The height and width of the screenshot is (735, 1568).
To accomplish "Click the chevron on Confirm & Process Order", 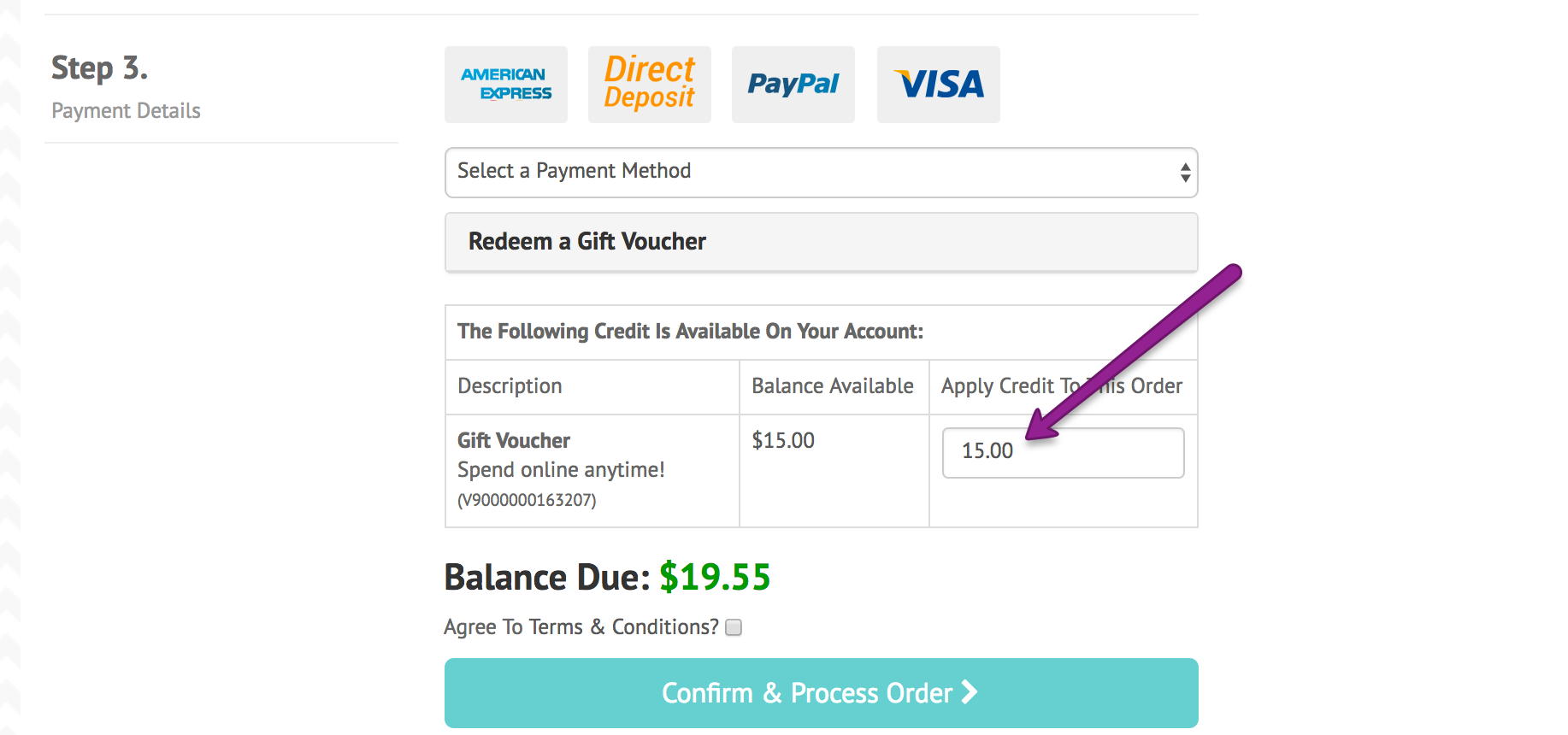I will point(970,691).
